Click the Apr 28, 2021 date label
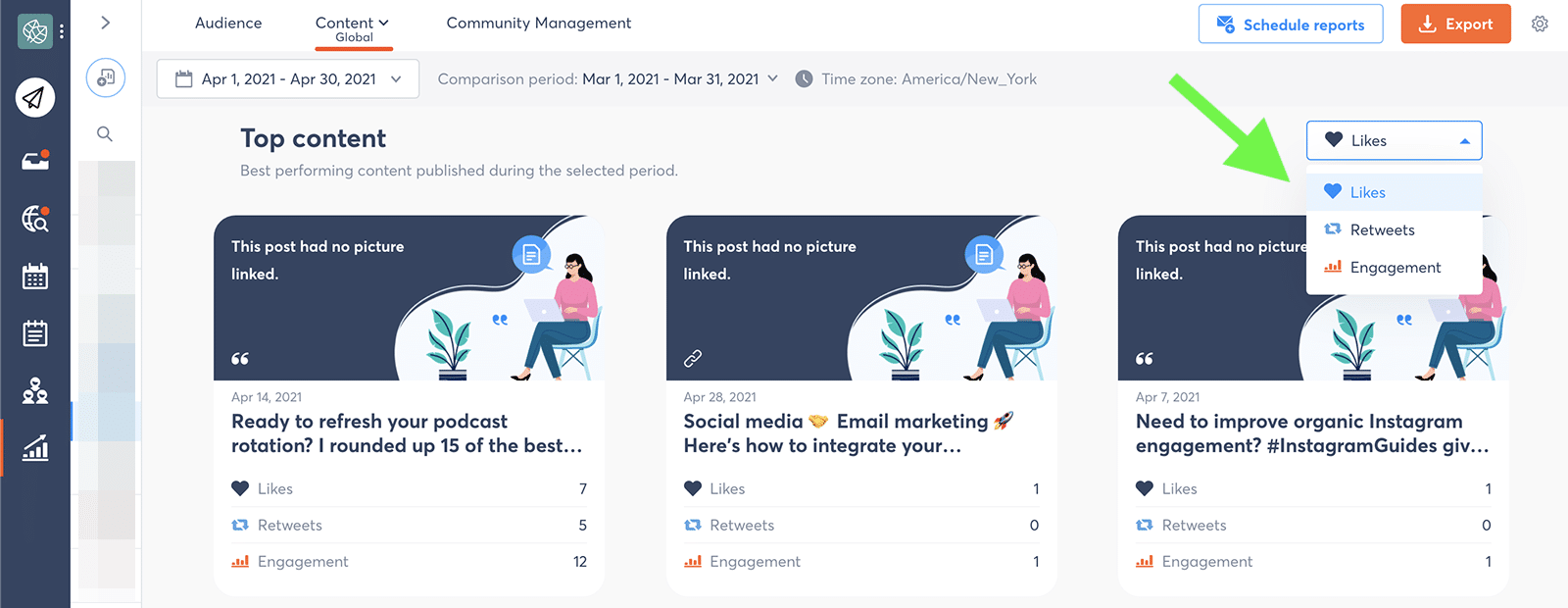Screen dimensions: 1568x608 pos(719,397)
